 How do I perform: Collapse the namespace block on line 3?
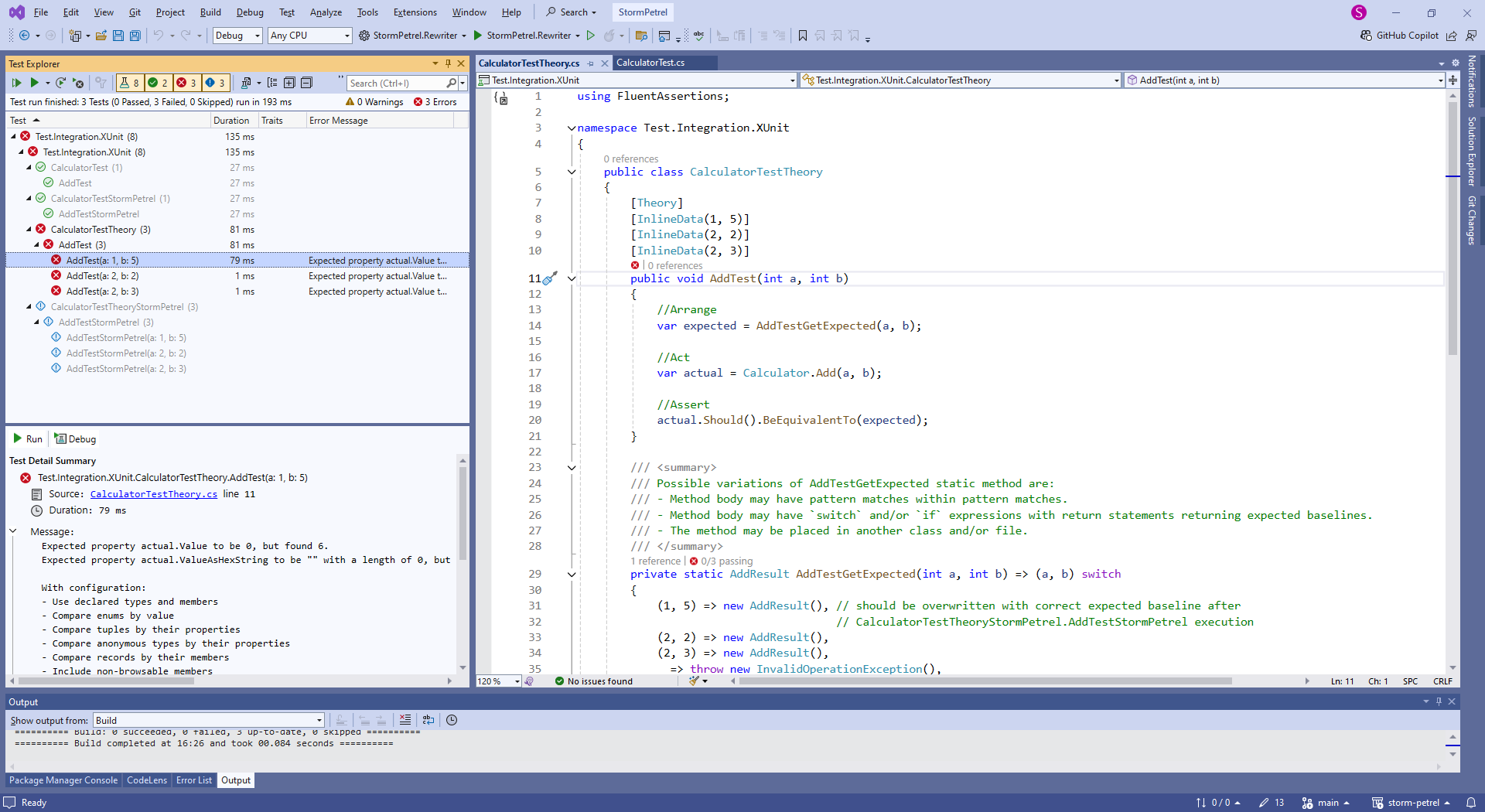tap(572, 128)
